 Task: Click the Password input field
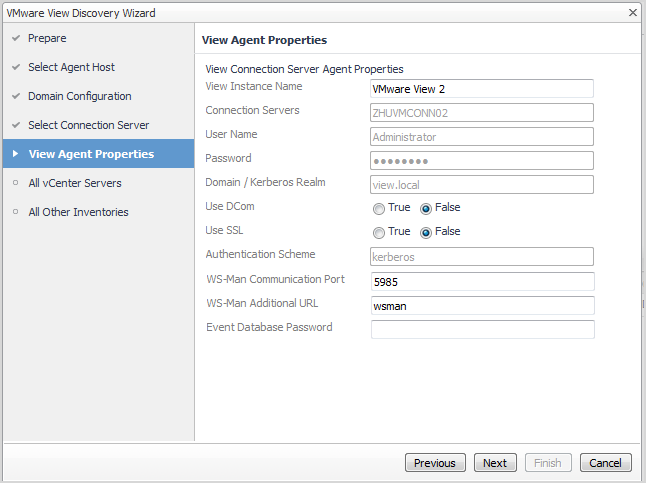click(482, 161)
